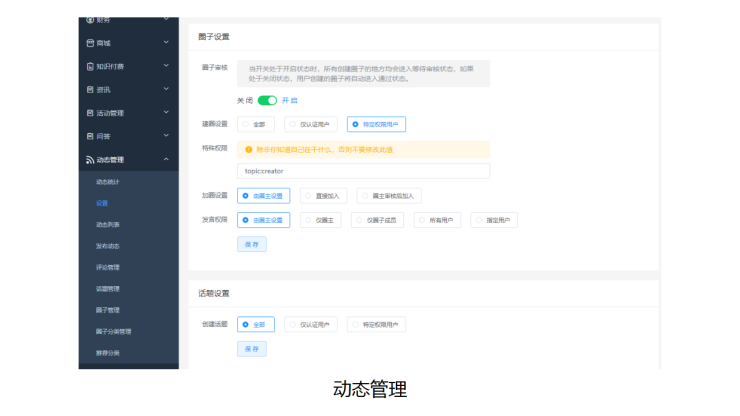This screenshot has height=416, width=740.
Task: Open the 推荐分类 submenu item
Action: click(x=108, y=353)
